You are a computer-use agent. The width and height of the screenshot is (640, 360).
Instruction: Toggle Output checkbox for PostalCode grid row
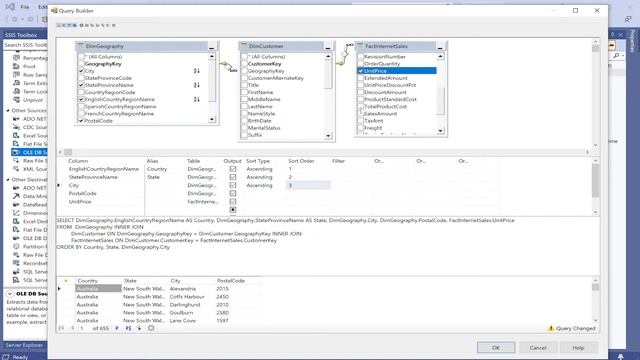(x=233, y=193)
